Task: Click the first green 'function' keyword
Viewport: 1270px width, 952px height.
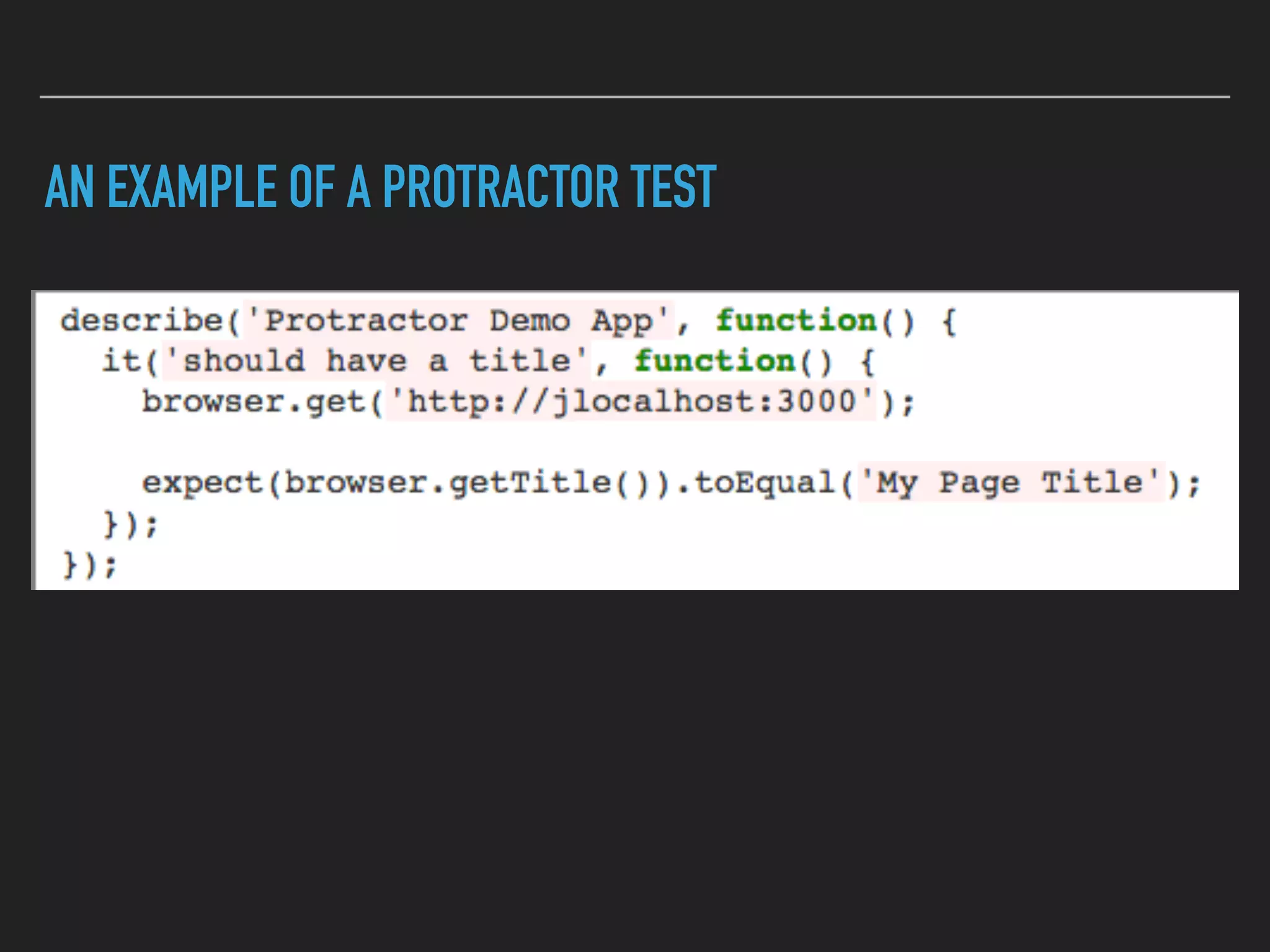Action: point(796,321)
